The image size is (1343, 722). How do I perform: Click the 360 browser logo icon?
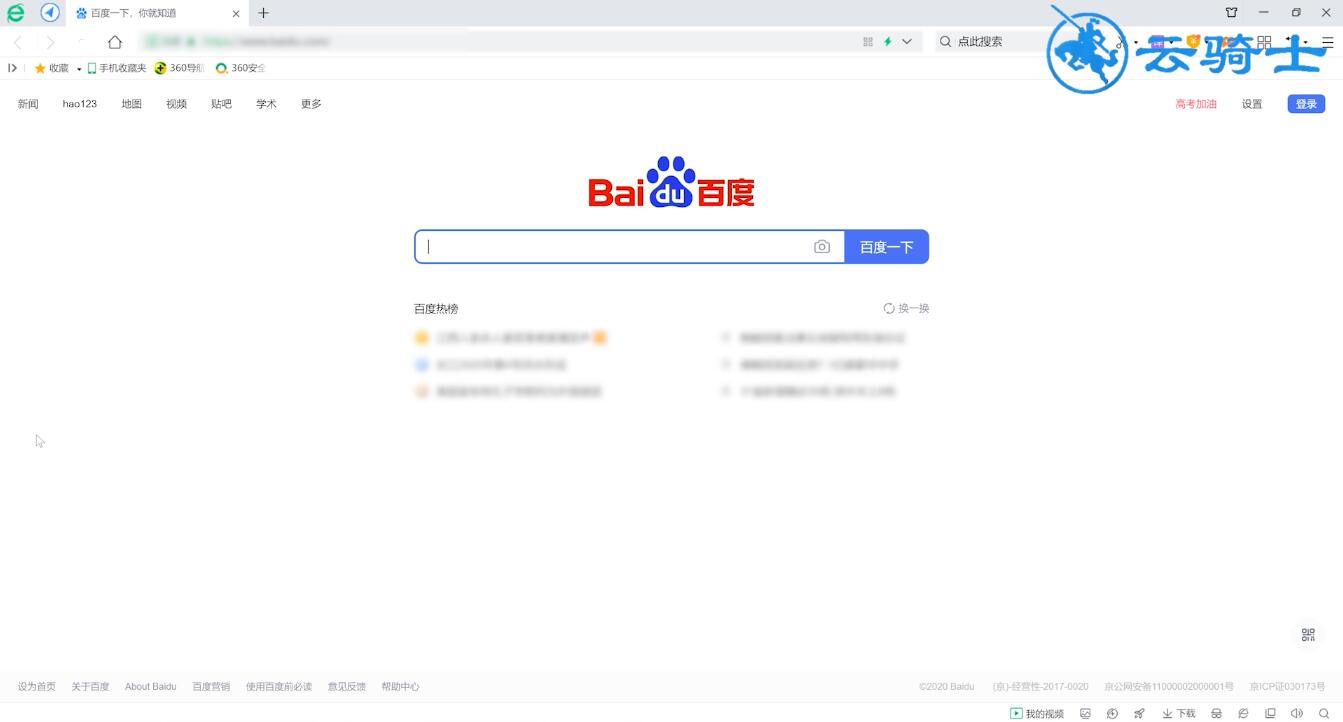(15, 13)
